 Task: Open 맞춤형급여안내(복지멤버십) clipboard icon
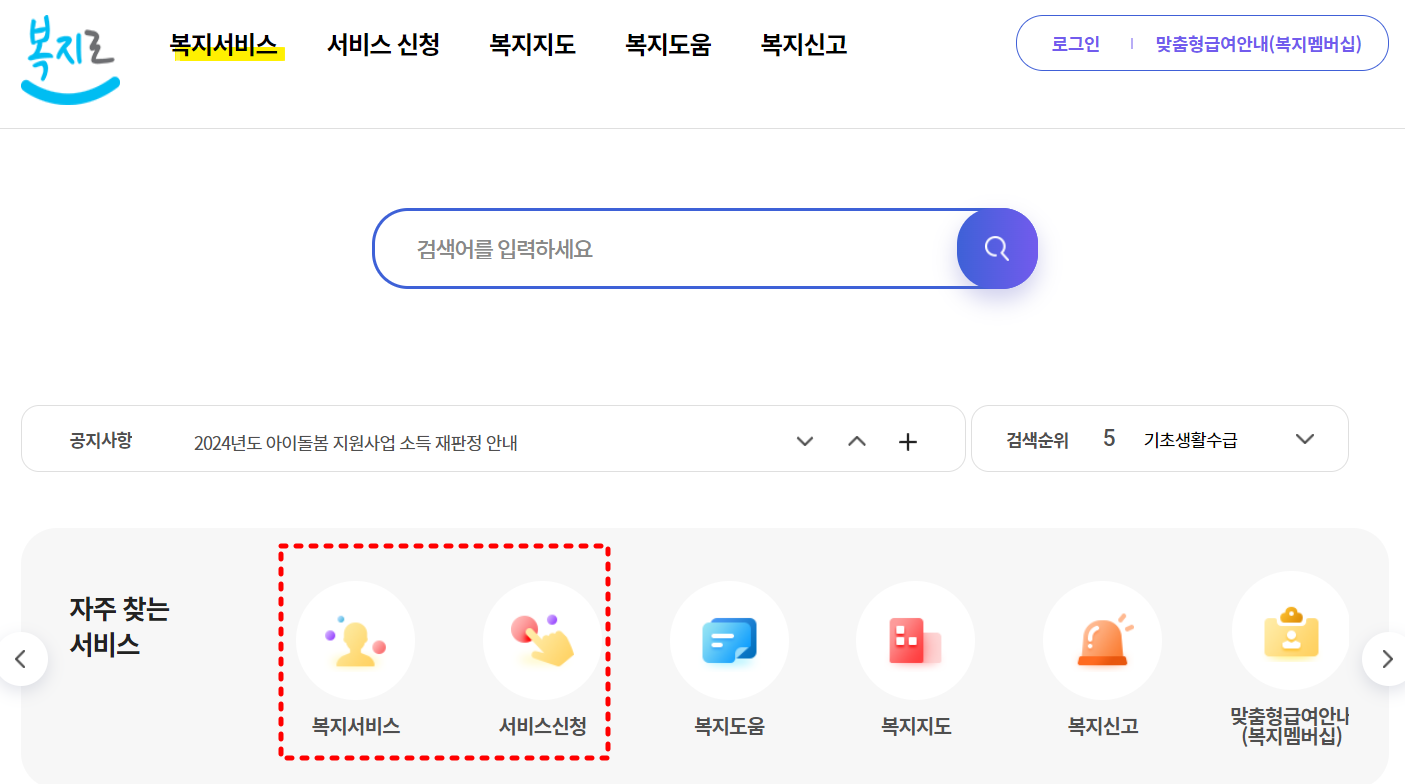[x=1290, y=632]
